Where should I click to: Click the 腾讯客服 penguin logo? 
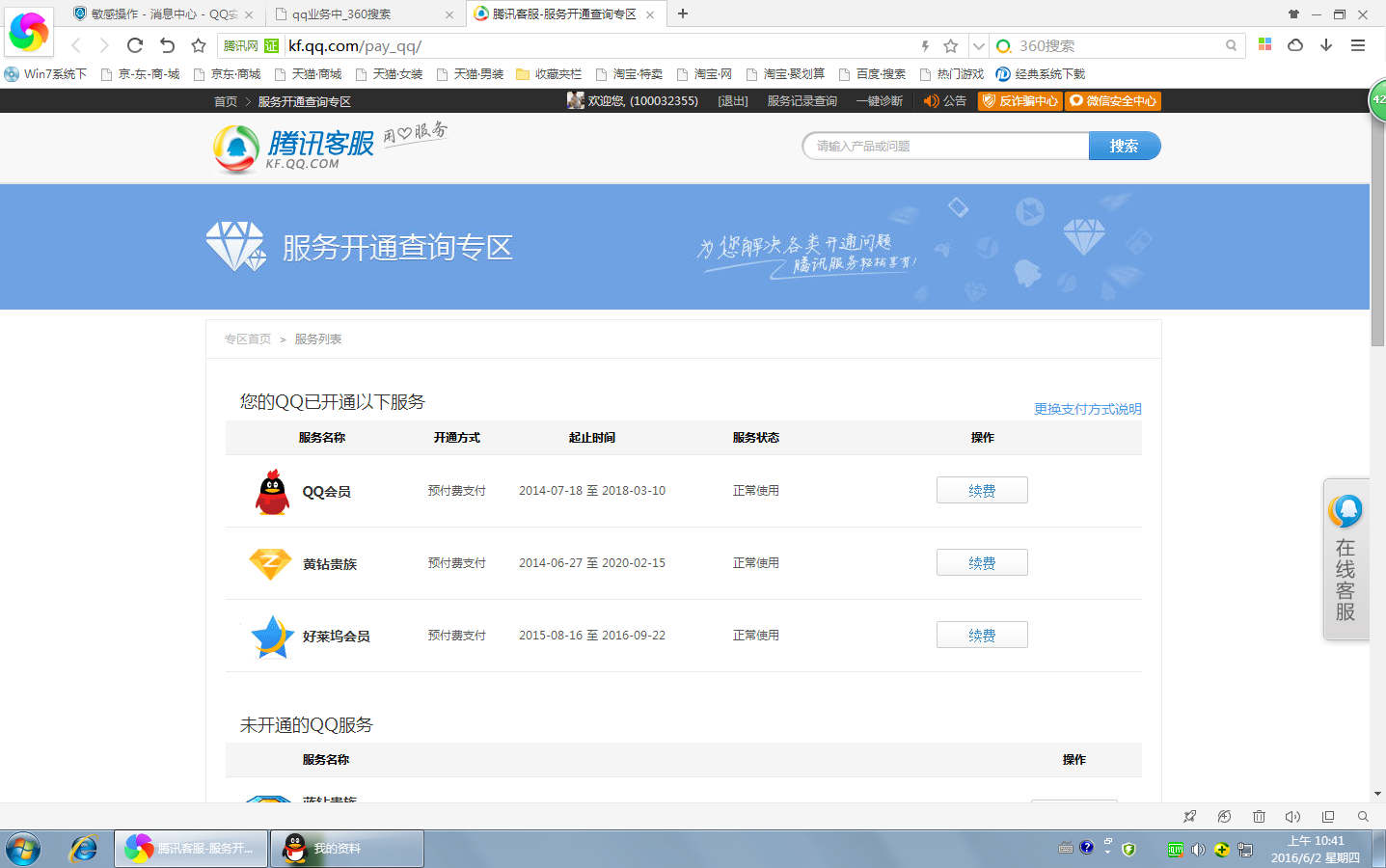(x=293, y=148)
